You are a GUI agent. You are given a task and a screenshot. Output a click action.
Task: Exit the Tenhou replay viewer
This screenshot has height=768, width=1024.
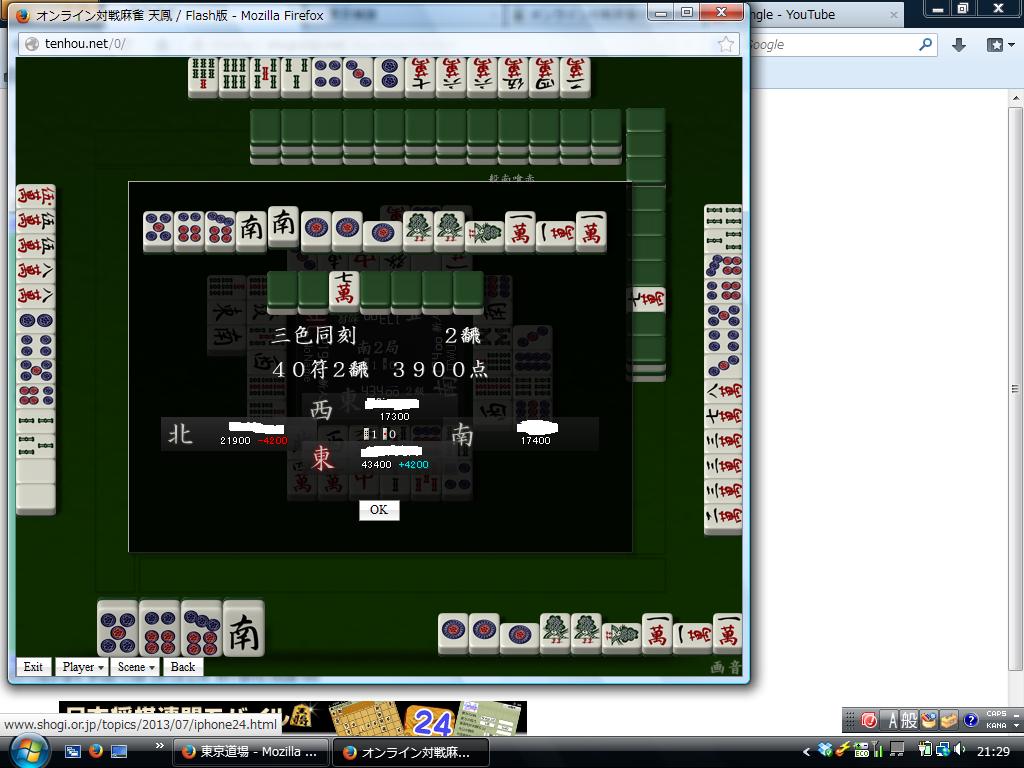tap(33, 667)
